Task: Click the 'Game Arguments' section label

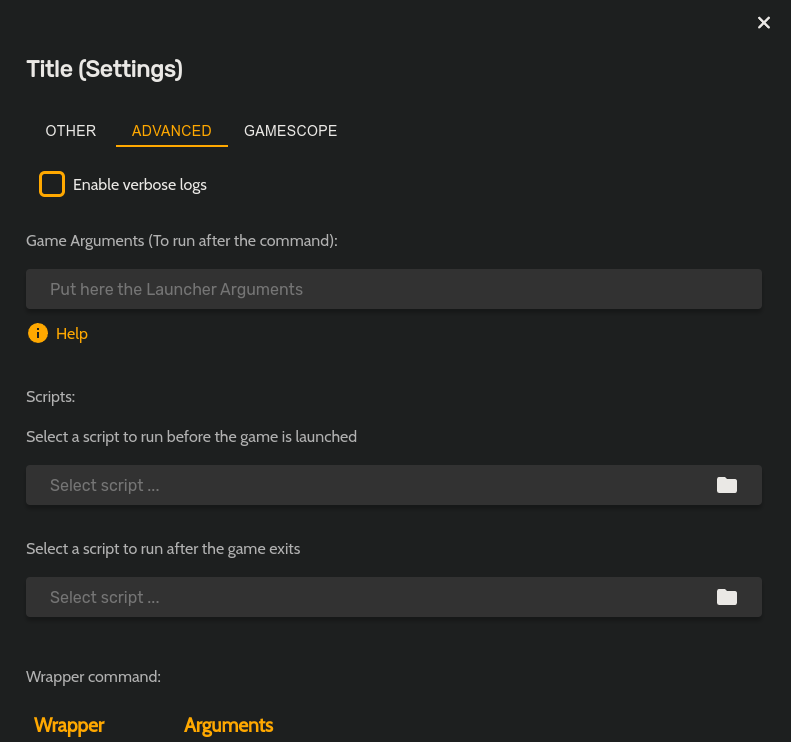Action: pyautogui.click(x=182, y=241)
